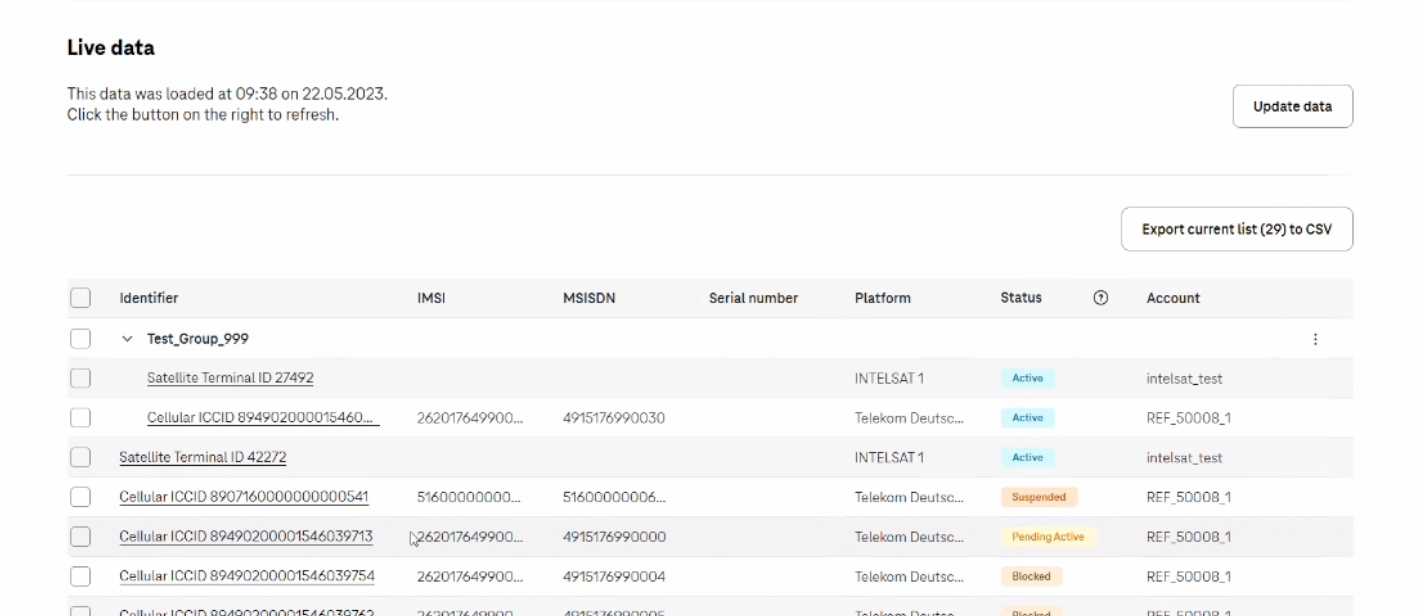Open Cellular ICCID 8907160000000000541 details
This screenshot has height=616, width=1420.
coord(244,497)
